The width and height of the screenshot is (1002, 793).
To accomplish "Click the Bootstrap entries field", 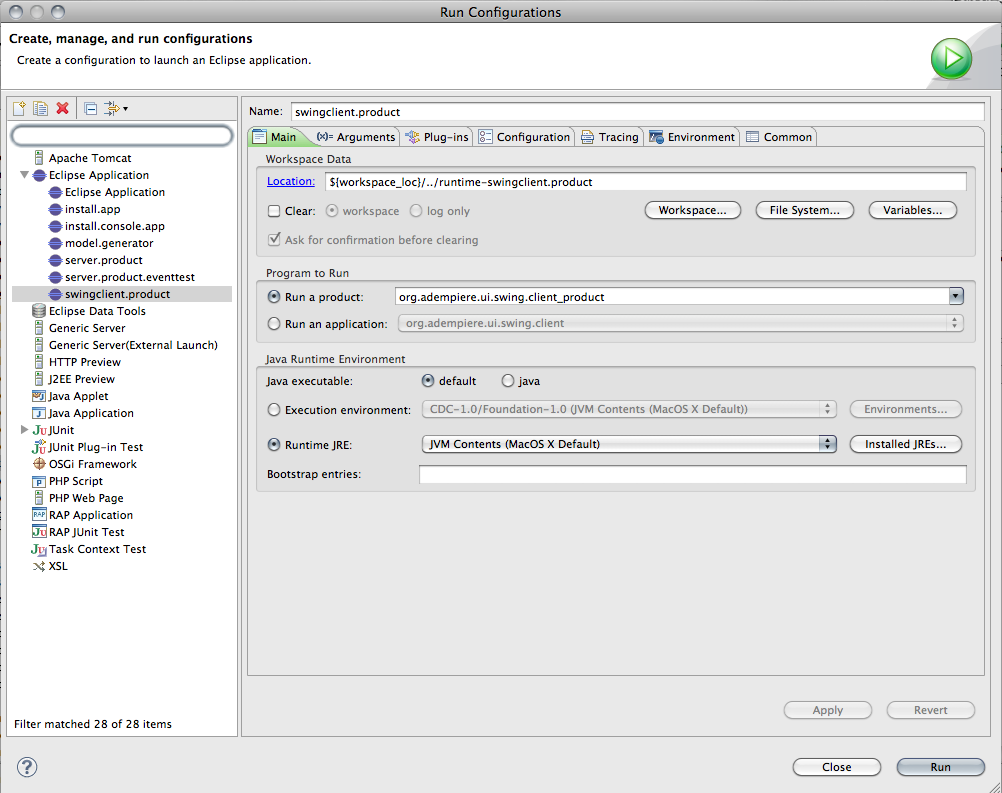I will click(693, 474).
